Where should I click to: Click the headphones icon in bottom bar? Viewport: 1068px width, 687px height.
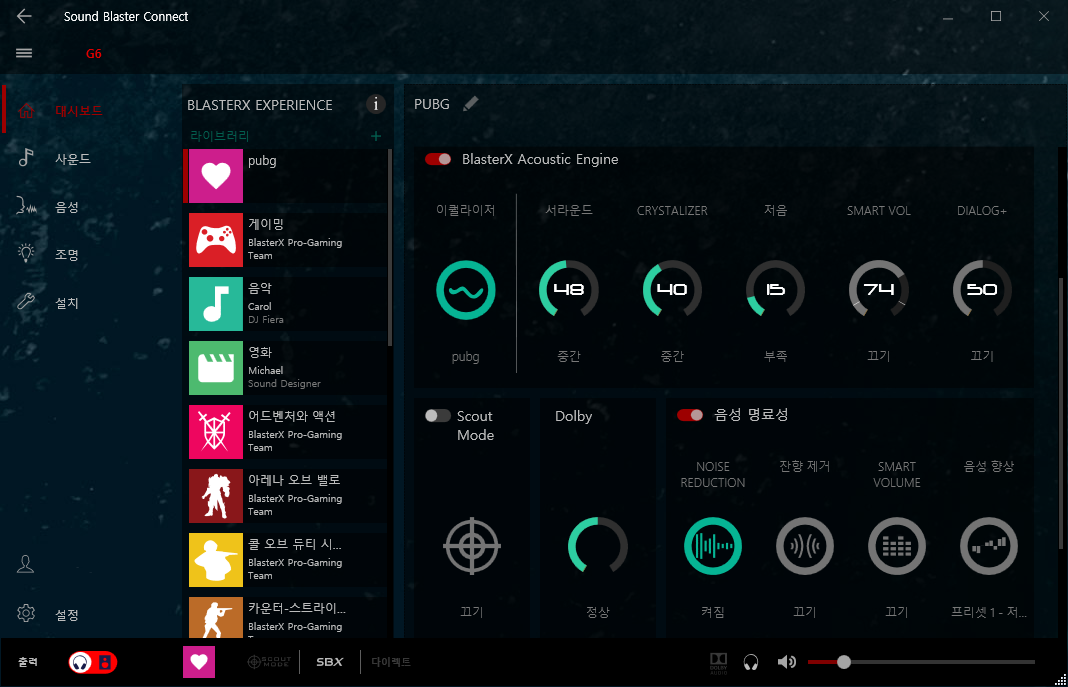[x=751, y=662]
